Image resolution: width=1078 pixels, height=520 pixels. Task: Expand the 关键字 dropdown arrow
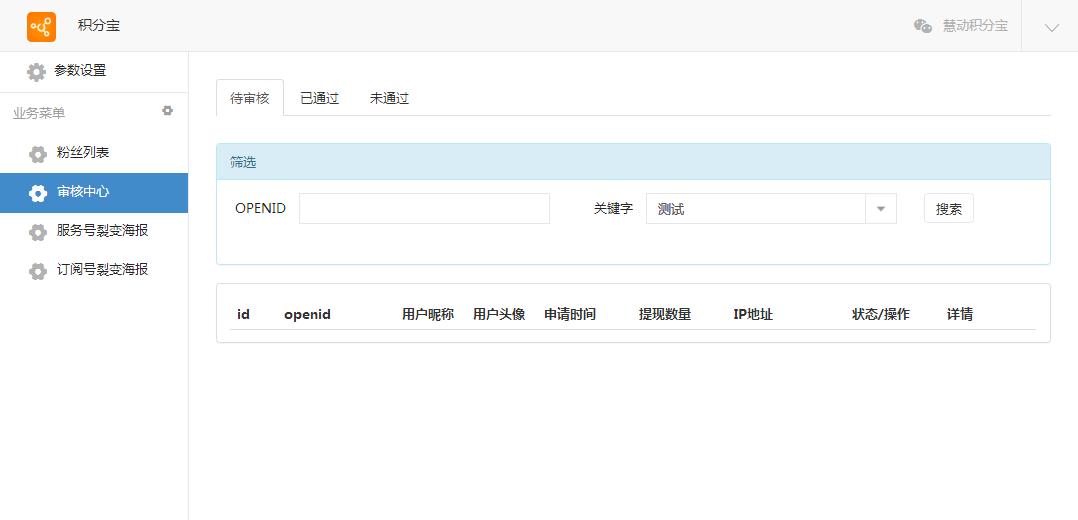tap(881, 208)
